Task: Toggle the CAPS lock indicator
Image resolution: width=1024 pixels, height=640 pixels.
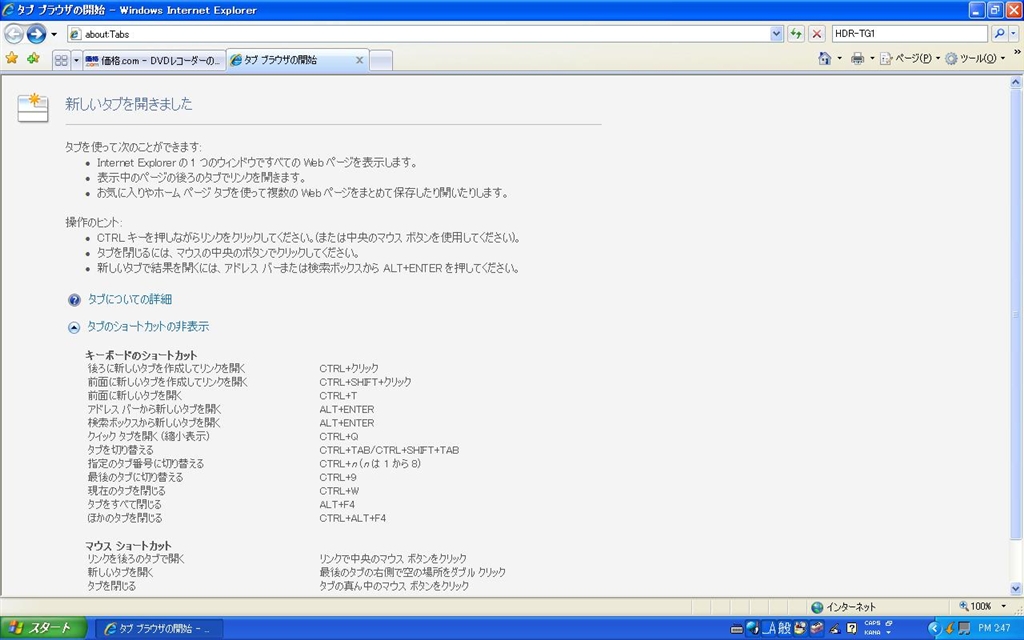Action: click(872, 623)
